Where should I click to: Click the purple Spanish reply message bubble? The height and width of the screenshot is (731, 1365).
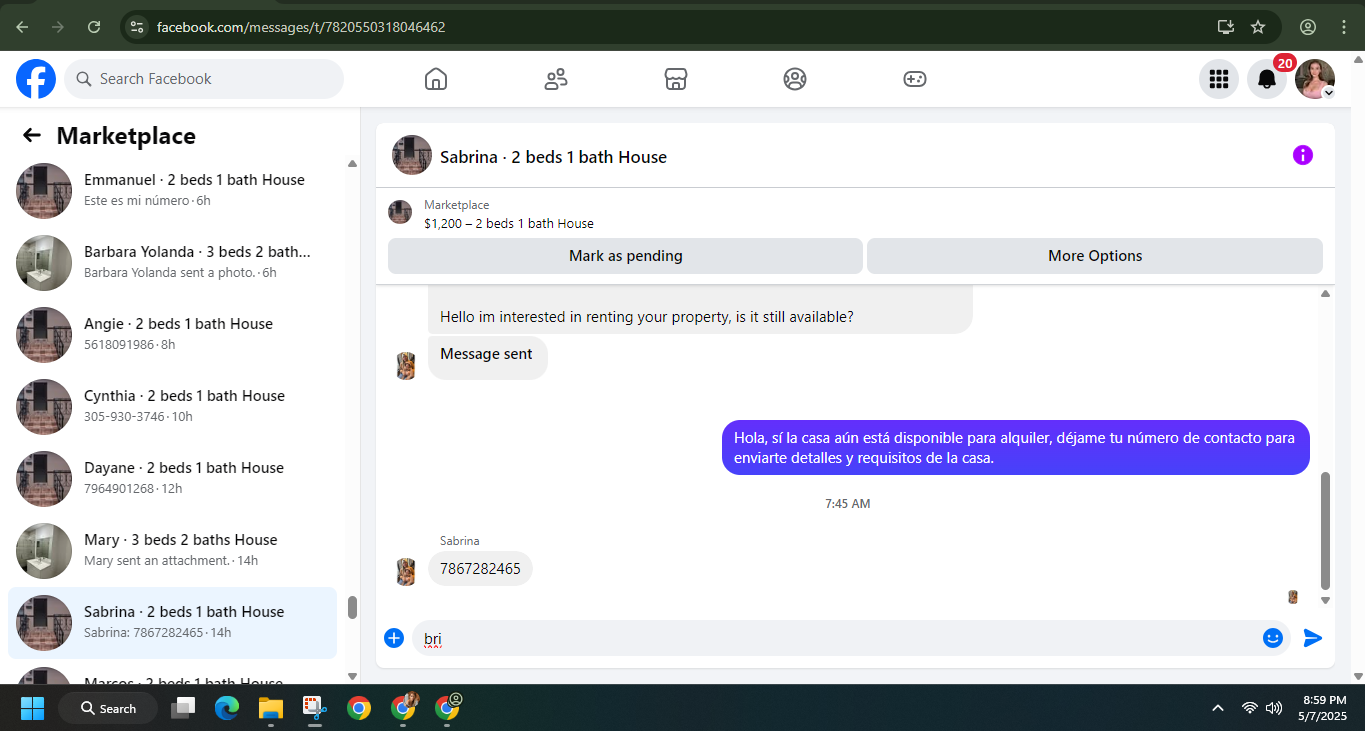1015,447
